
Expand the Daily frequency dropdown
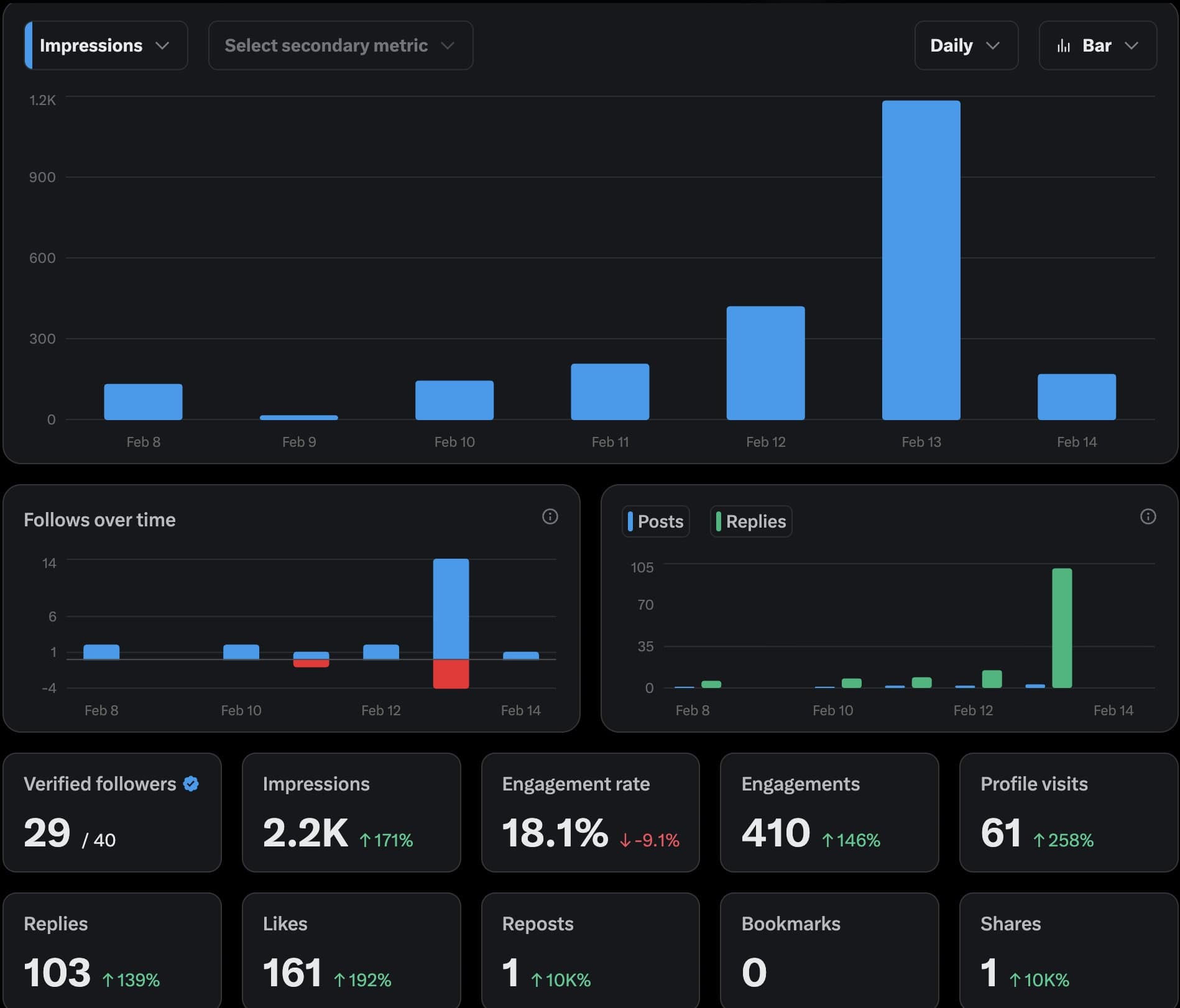tap(966, 45)
